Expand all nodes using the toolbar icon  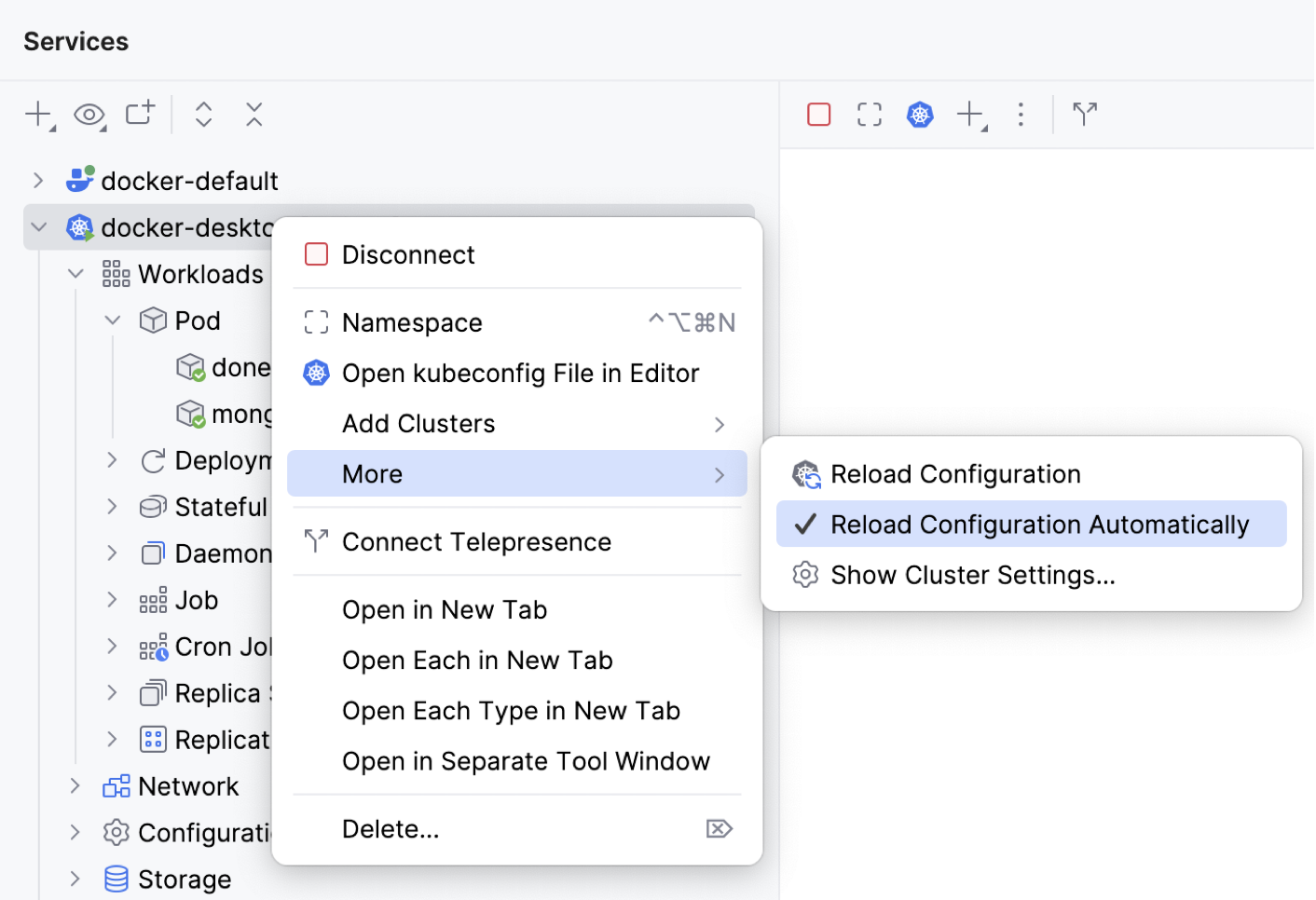[x=203, y=114]
